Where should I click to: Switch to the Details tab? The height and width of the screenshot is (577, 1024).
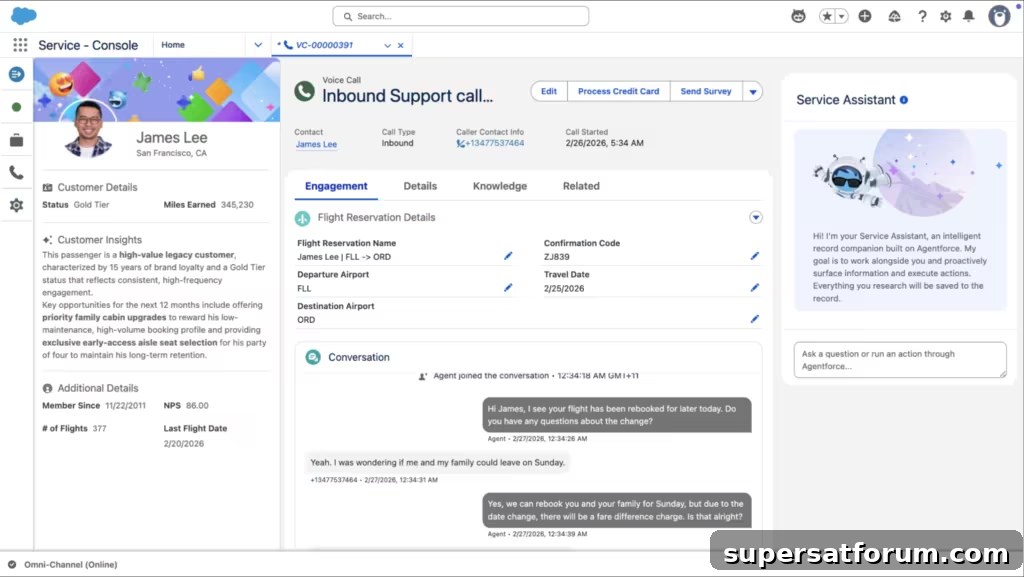420,186
